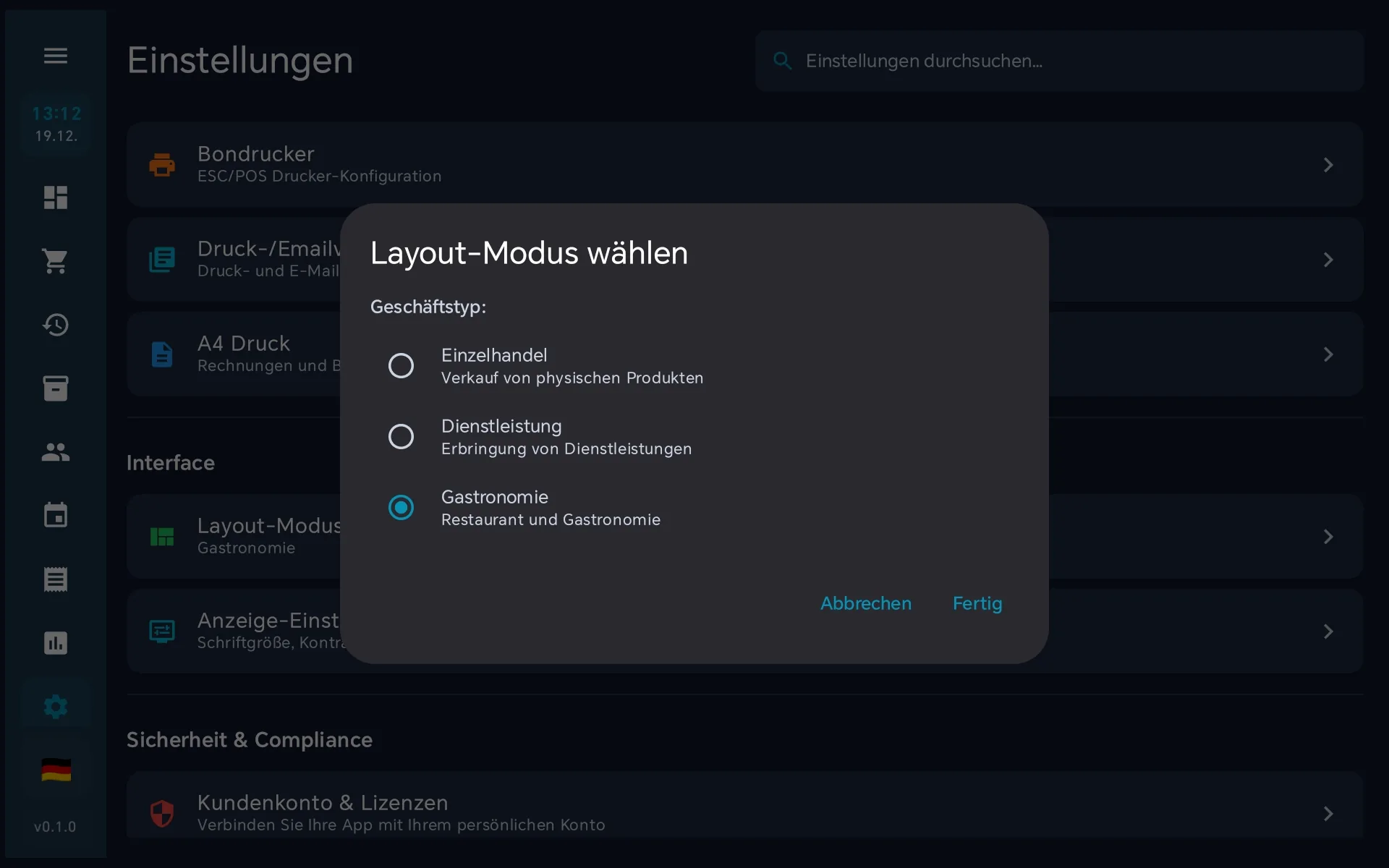Expand the Anzeige-Einstellungen row chevron
The height and width of the screenshot is (868, 1389).
click(x=1328, y=631)
